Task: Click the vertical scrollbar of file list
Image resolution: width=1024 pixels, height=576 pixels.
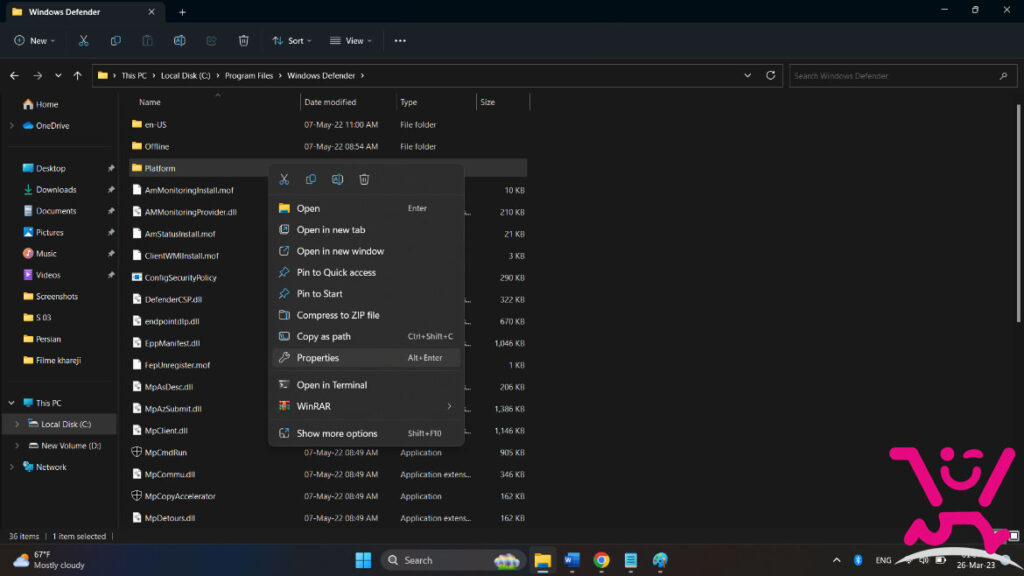Action: [x=1018, y=214]
